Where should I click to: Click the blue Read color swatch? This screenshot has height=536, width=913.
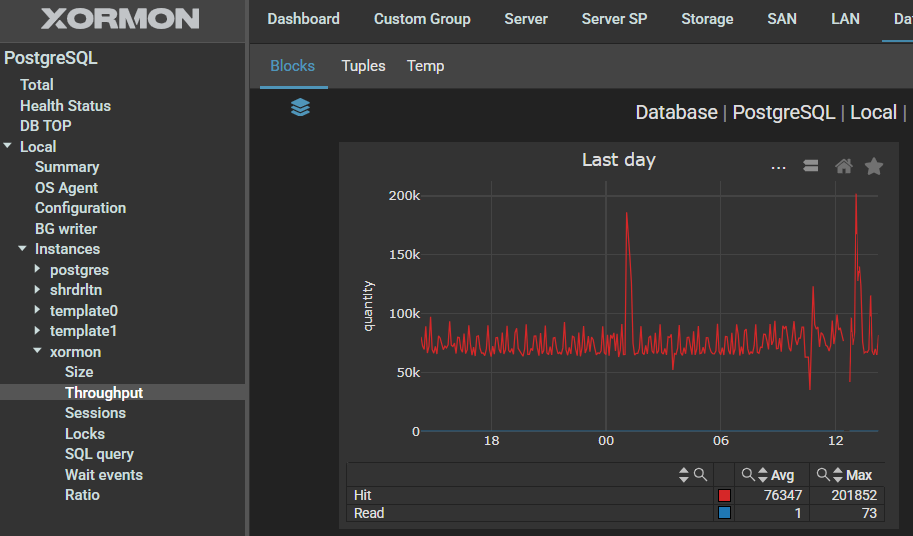pos(724,513)
